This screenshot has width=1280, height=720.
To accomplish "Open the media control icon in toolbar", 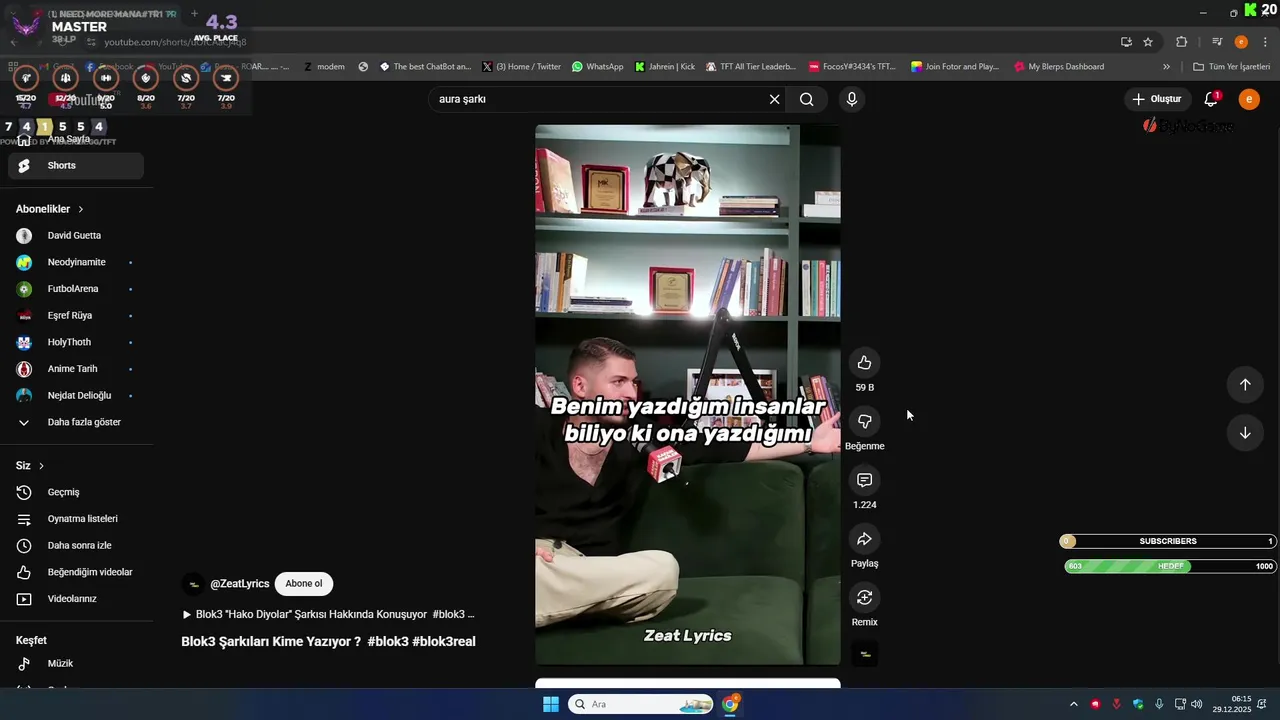I will pos(1217,42).
